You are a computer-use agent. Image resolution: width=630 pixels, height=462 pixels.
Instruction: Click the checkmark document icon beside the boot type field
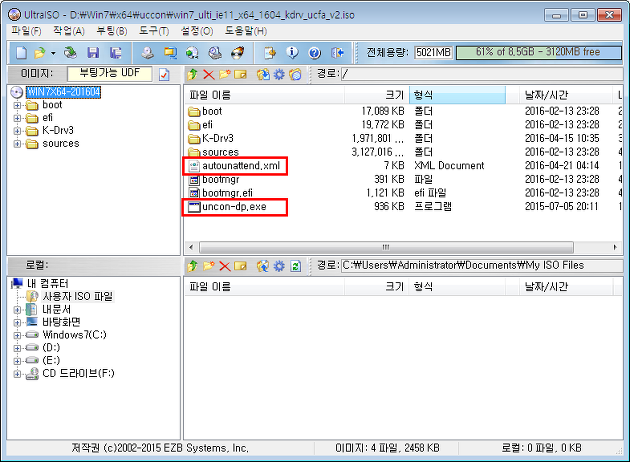tap(164, 74)
